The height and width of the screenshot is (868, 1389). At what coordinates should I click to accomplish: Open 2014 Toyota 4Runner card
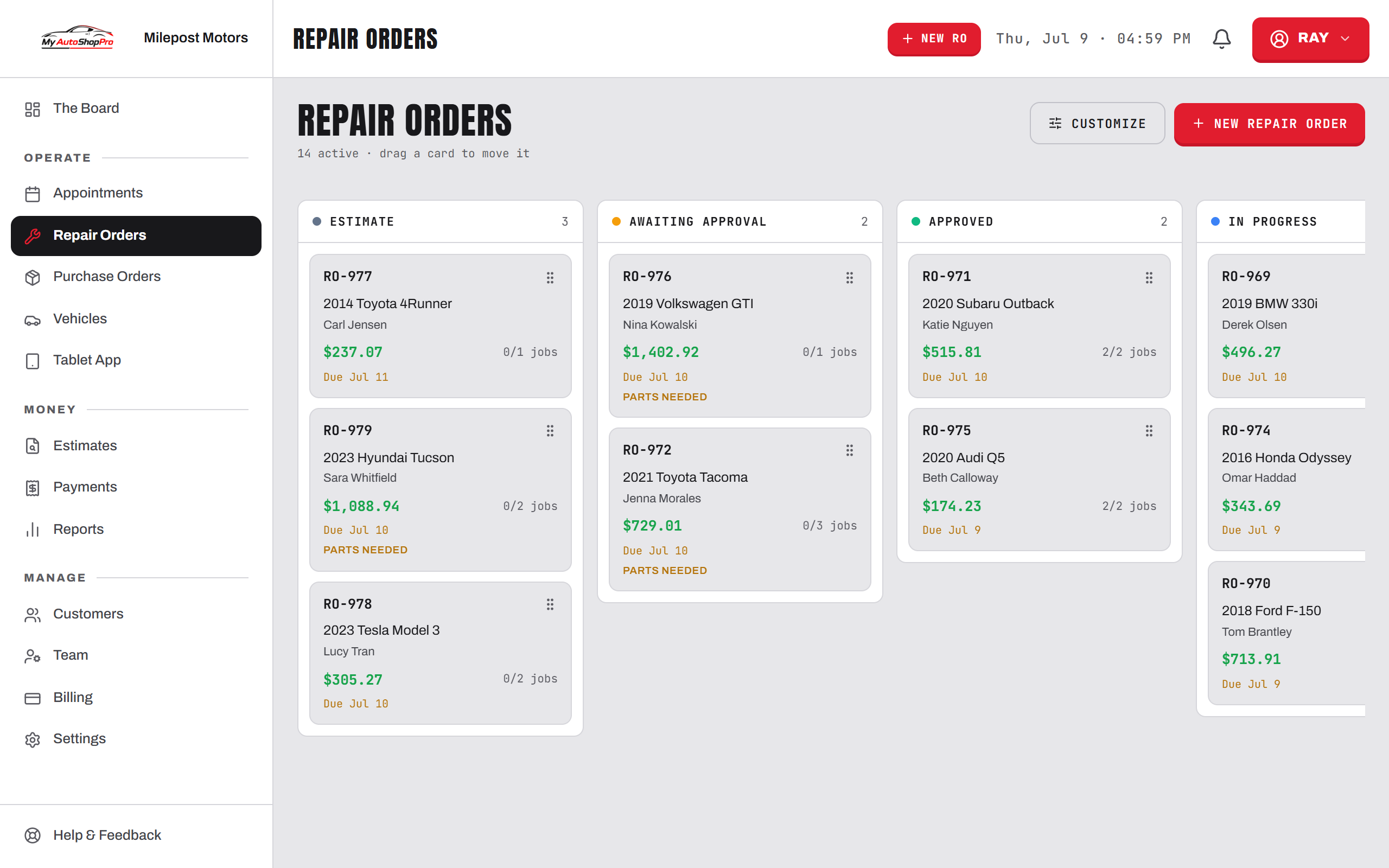440,326
